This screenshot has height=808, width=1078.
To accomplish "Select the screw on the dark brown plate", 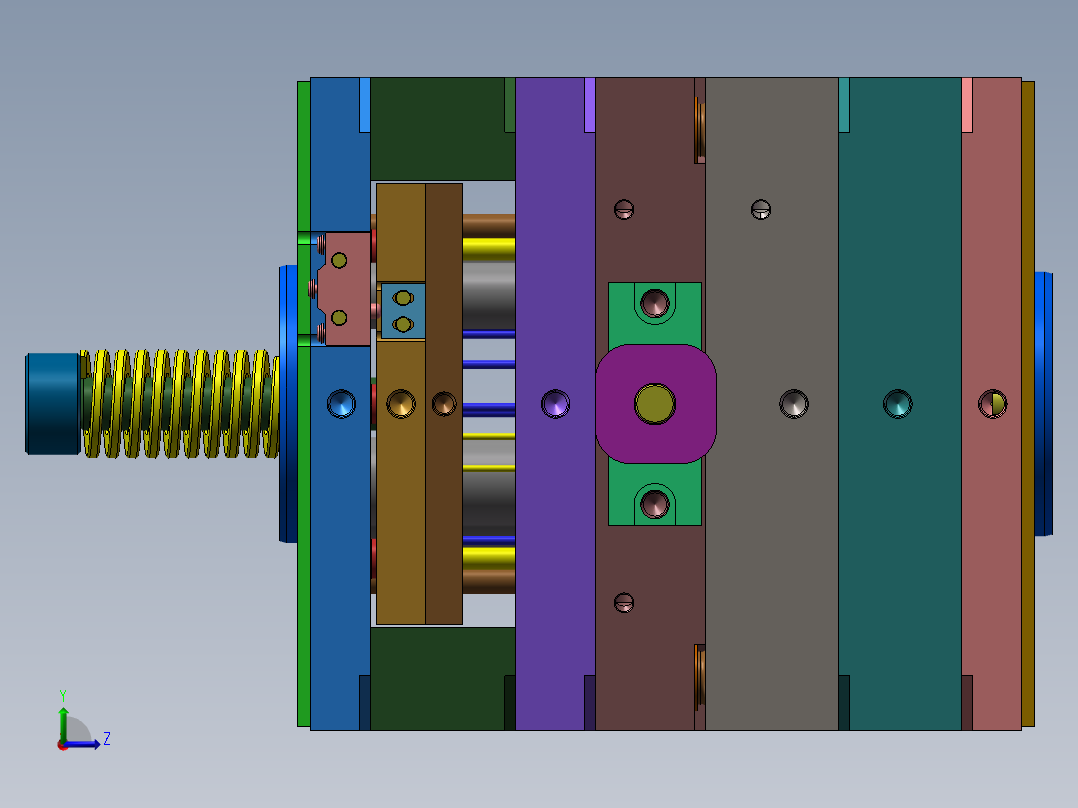I will pos(443,404).
